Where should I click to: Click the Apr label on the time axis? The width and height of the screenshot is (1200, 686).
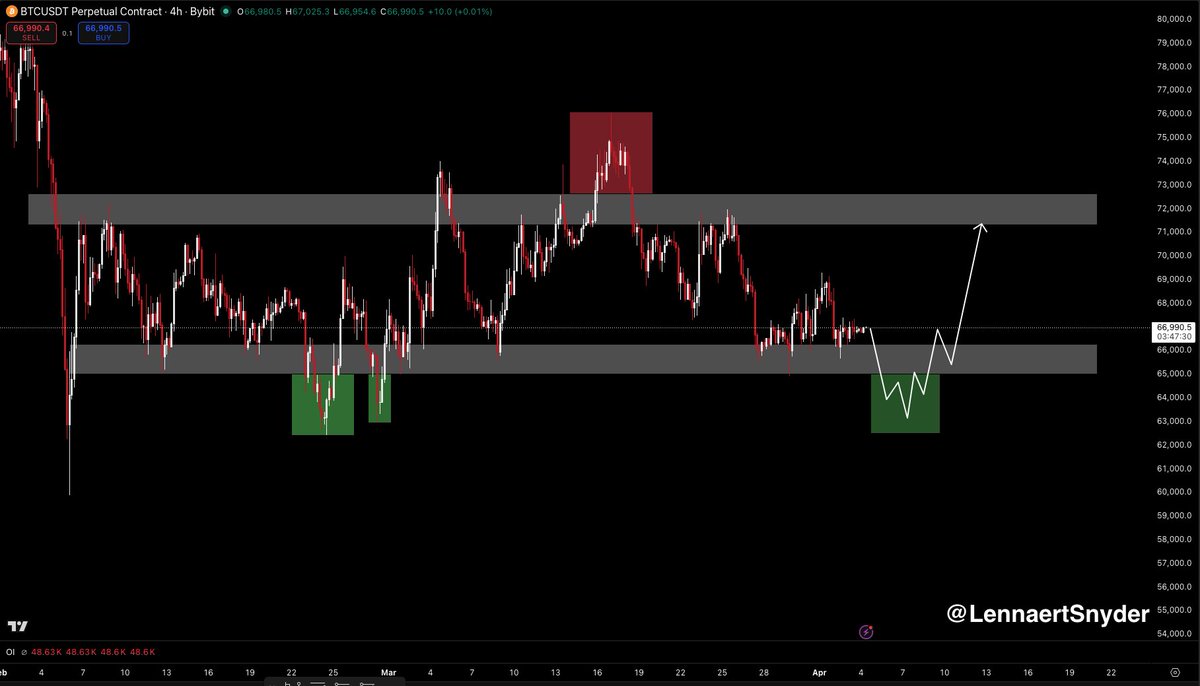pos(818,673)
